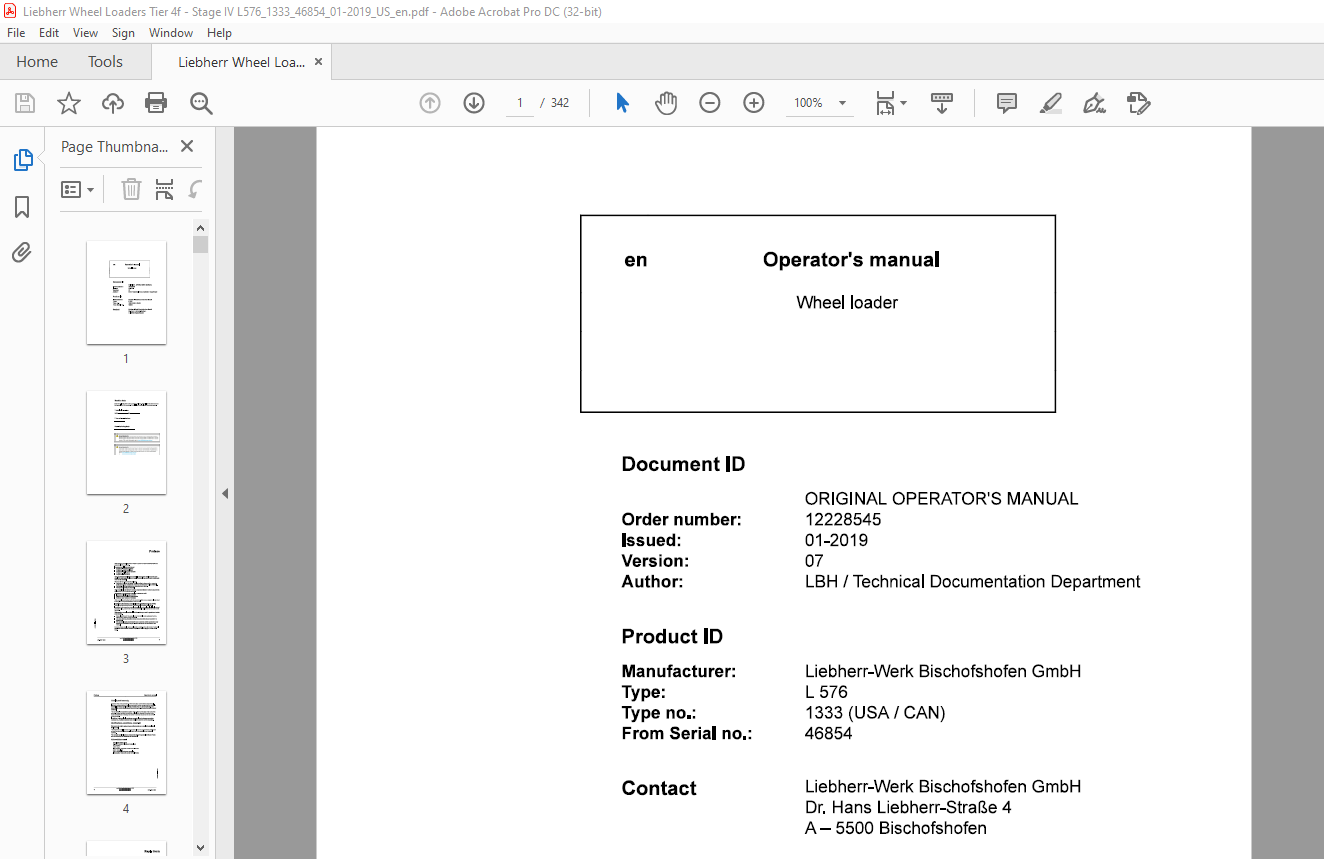Click the Document ID heading
1324x859 pixels.
point(683,464)
